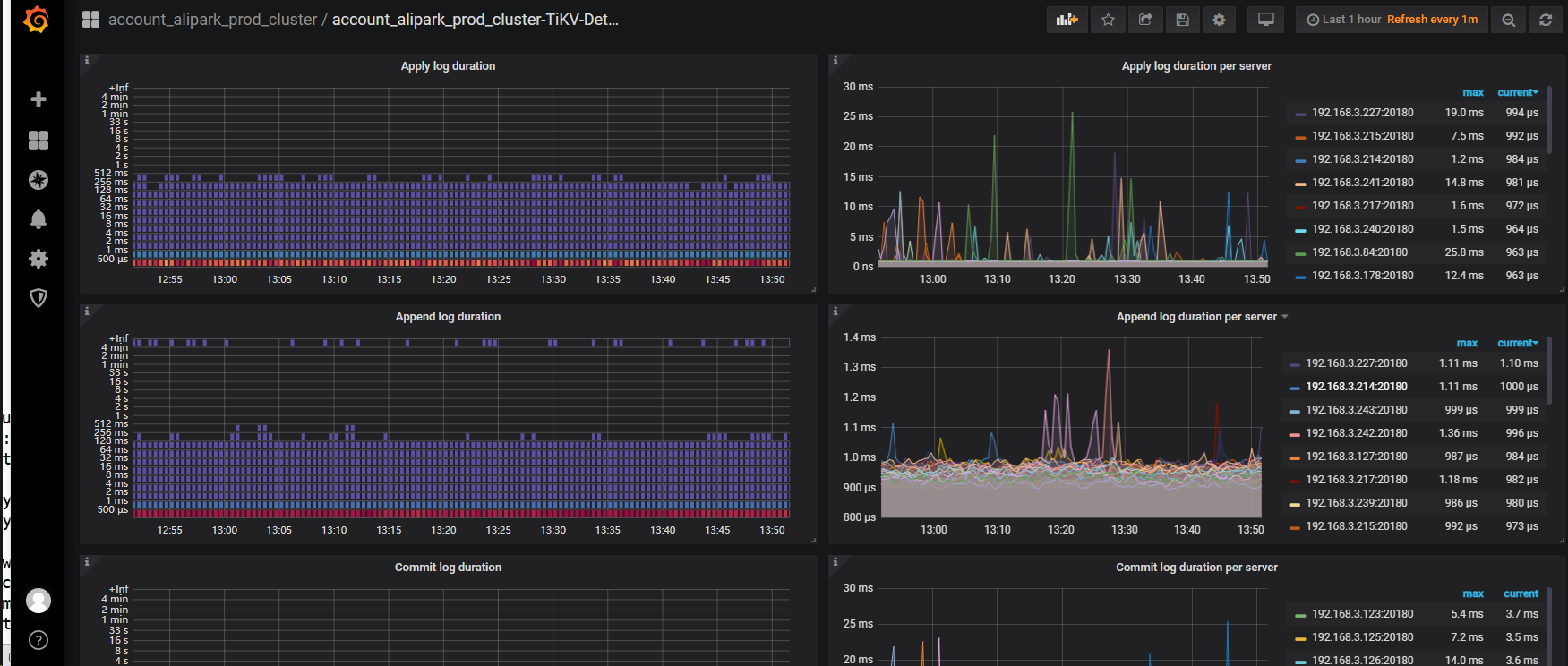Sort Apply log legend by current column
This screenshot has height=666, width=1568.
click(x=1516, y=92)
